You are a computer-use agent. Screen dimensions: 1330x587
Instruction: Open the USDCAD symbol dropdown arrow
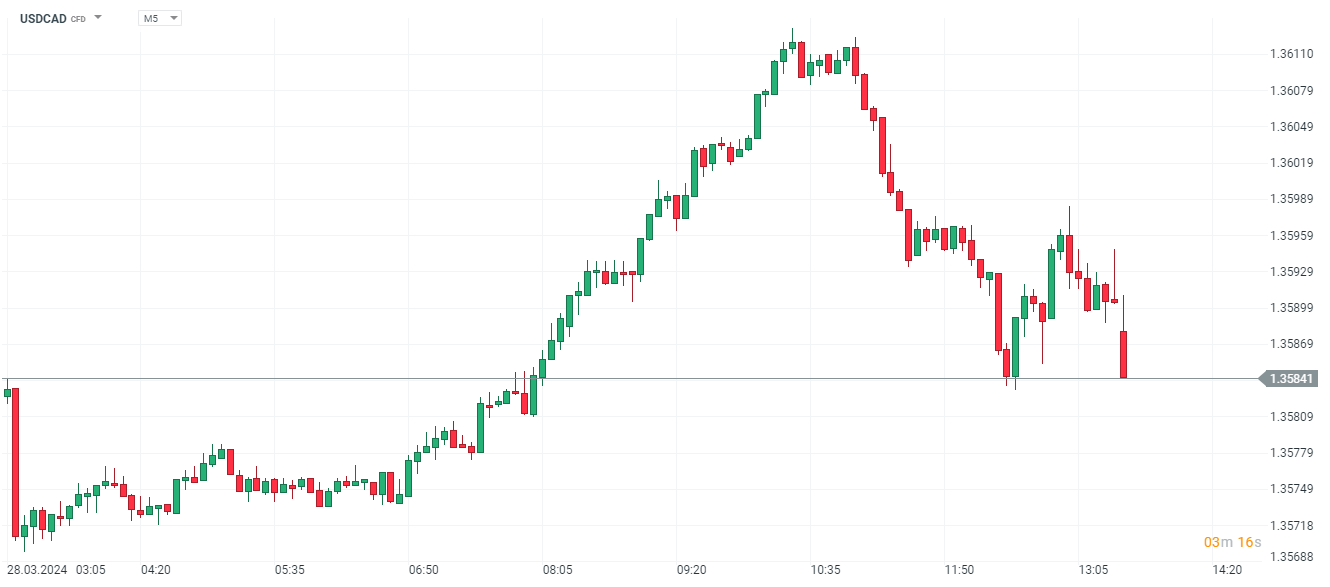click(x=98, y=18)
